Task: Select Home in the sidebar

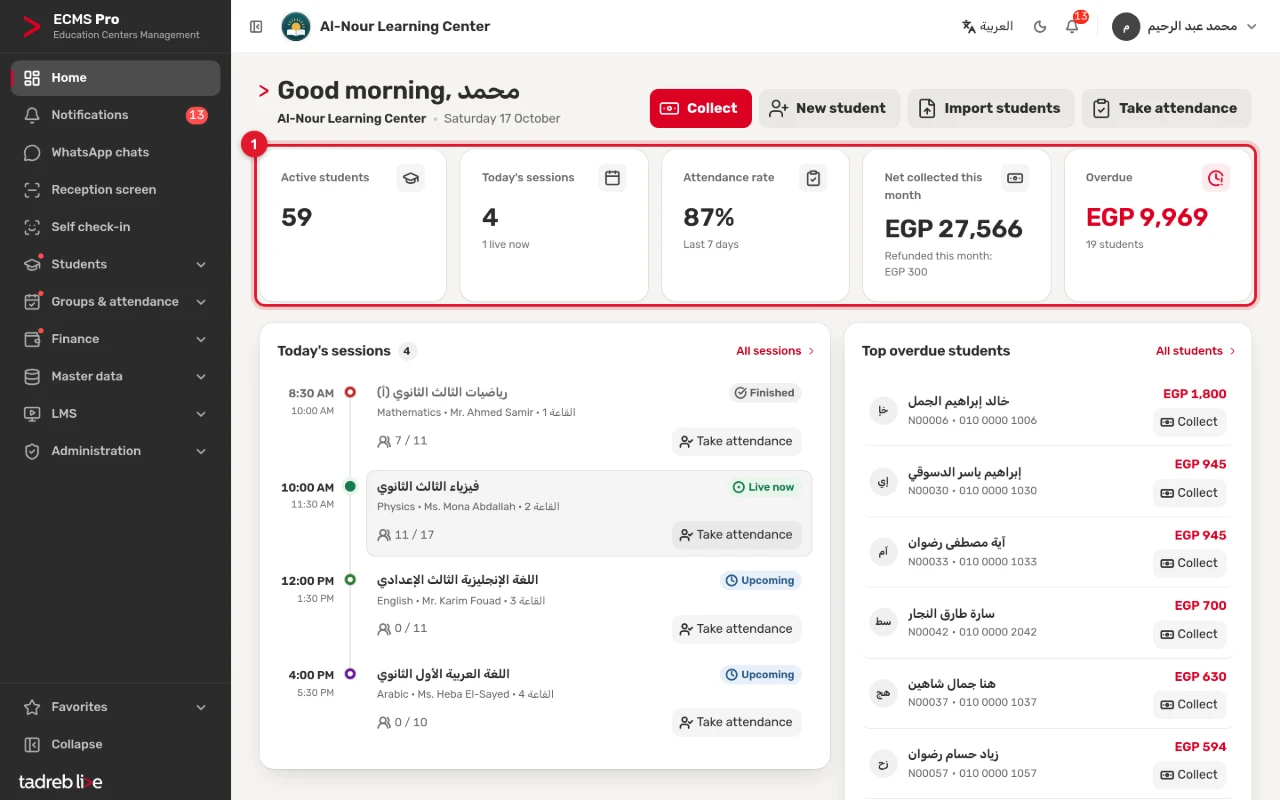Action: coord(115,78)
